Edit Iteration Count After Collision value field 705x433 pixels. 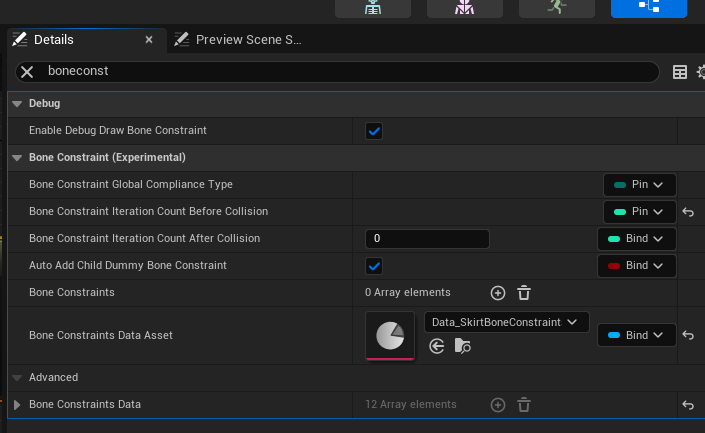click(427, 239)
